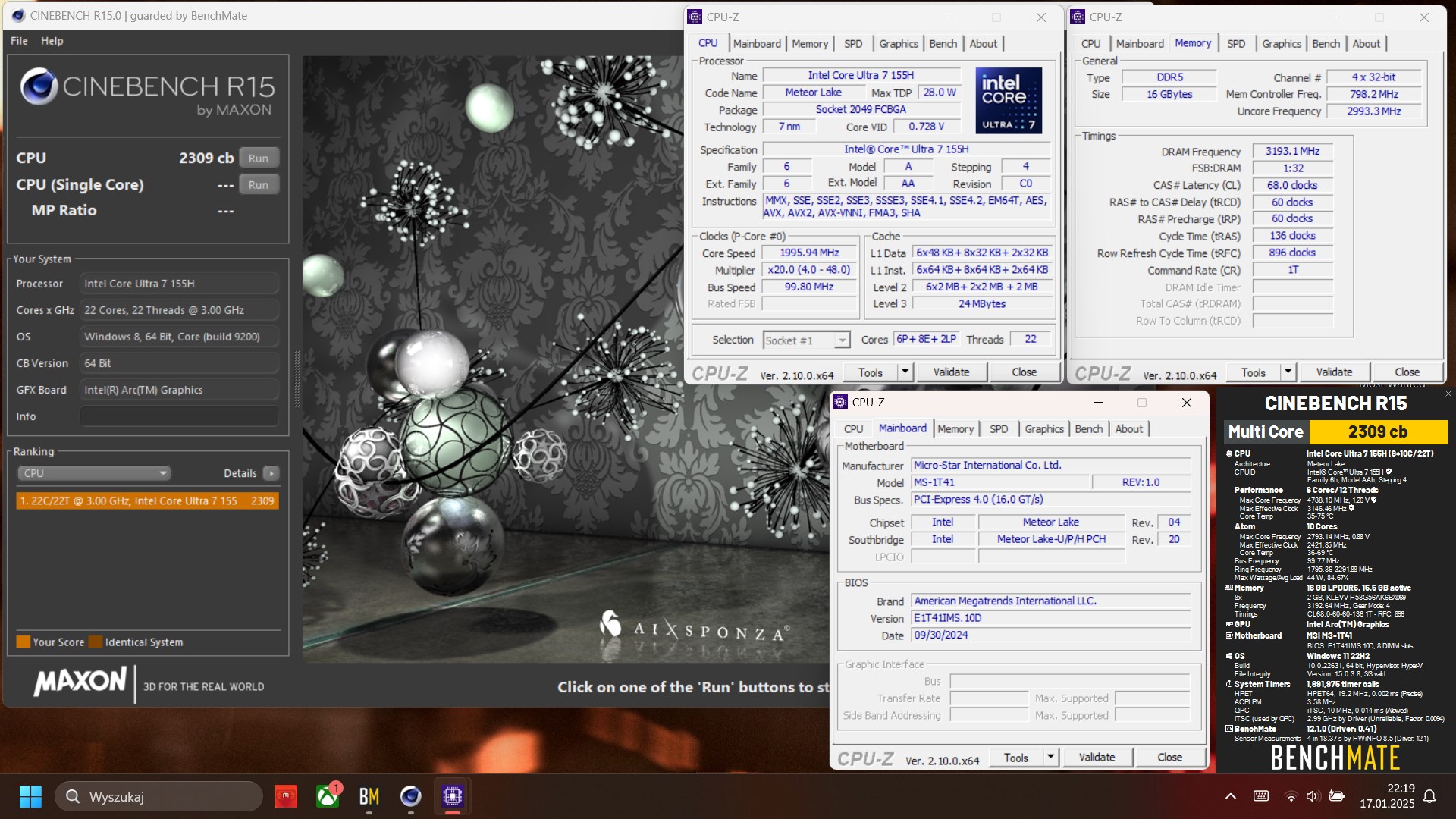Click the CPU-Z title icon of the Memory window

coord(1078,17)
